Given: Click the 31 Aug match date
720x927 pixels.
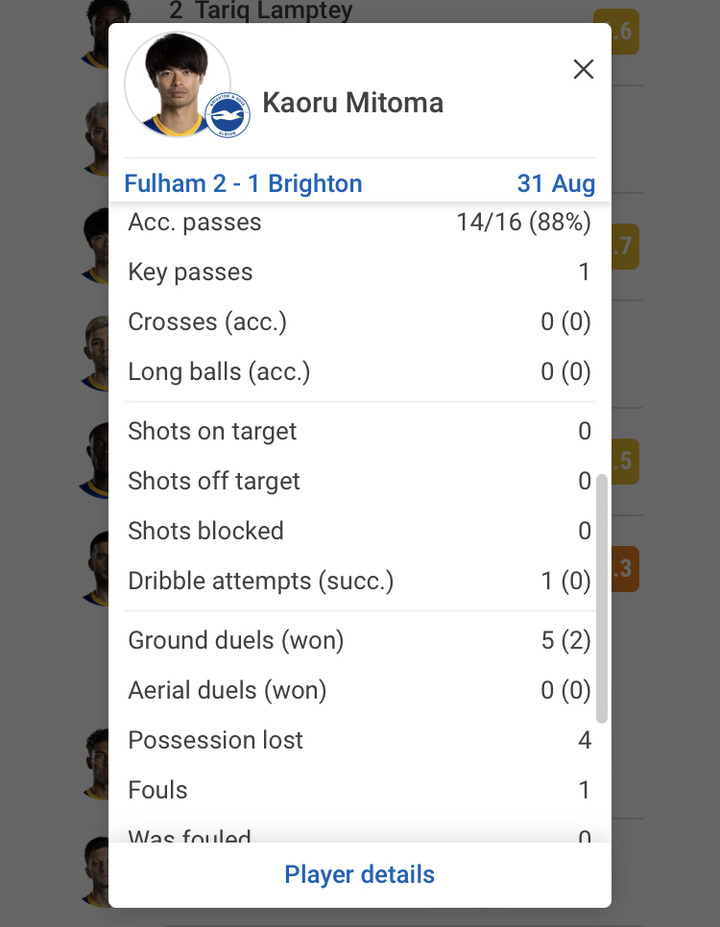Looking at the screenshot, I should coord(555,184).
